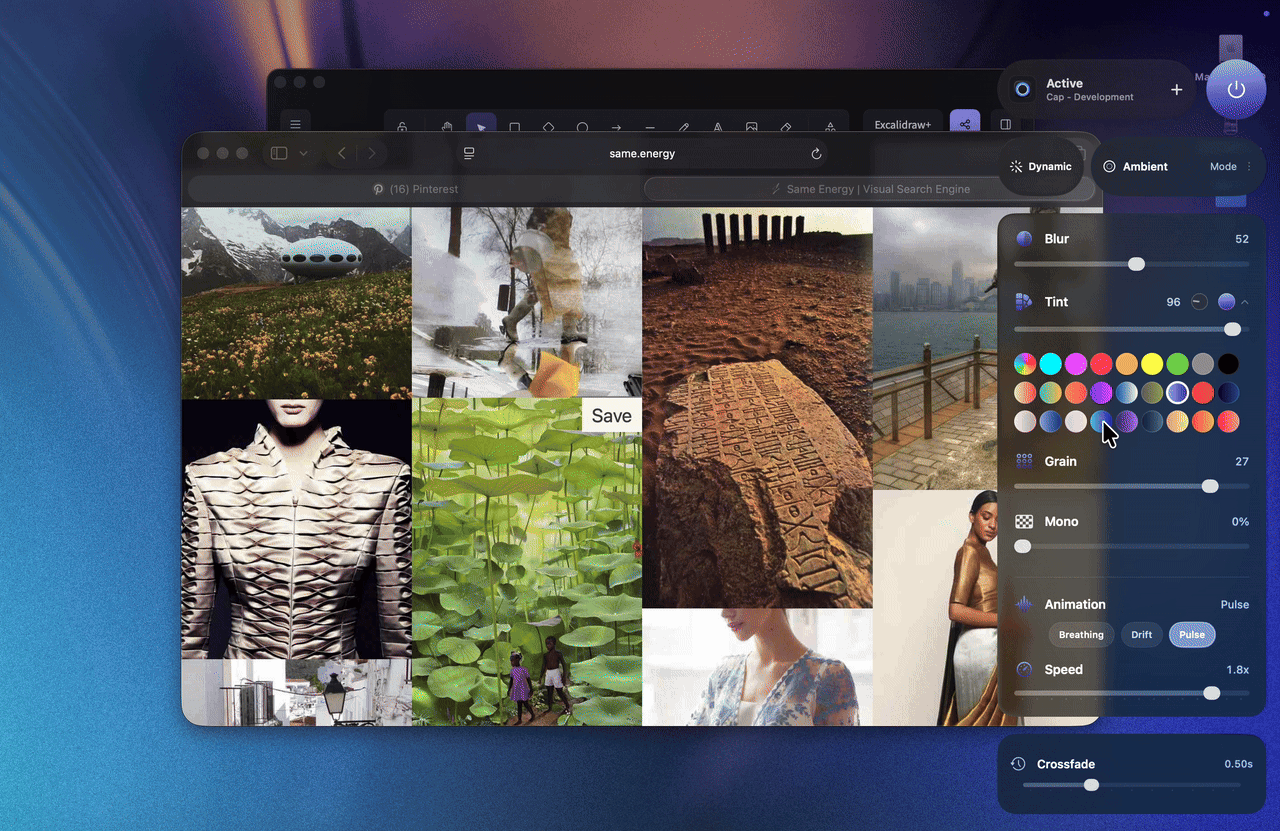The image size is (1280, 831).
Task: Pick the yellow tint color swatch
Action: tap(1151, 363)
